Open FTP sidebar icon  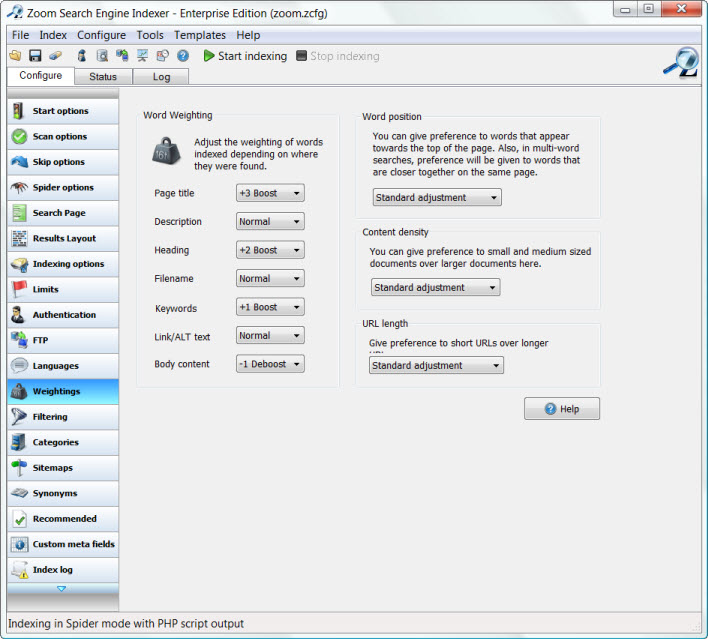coord(19,340)
